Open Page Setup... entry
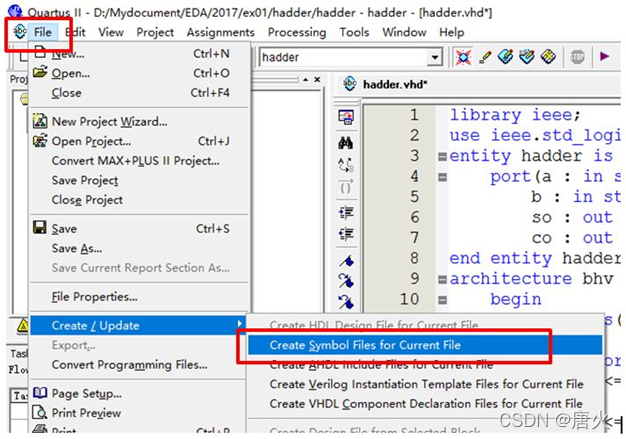 pyautogui.click(x=138, y=393)
